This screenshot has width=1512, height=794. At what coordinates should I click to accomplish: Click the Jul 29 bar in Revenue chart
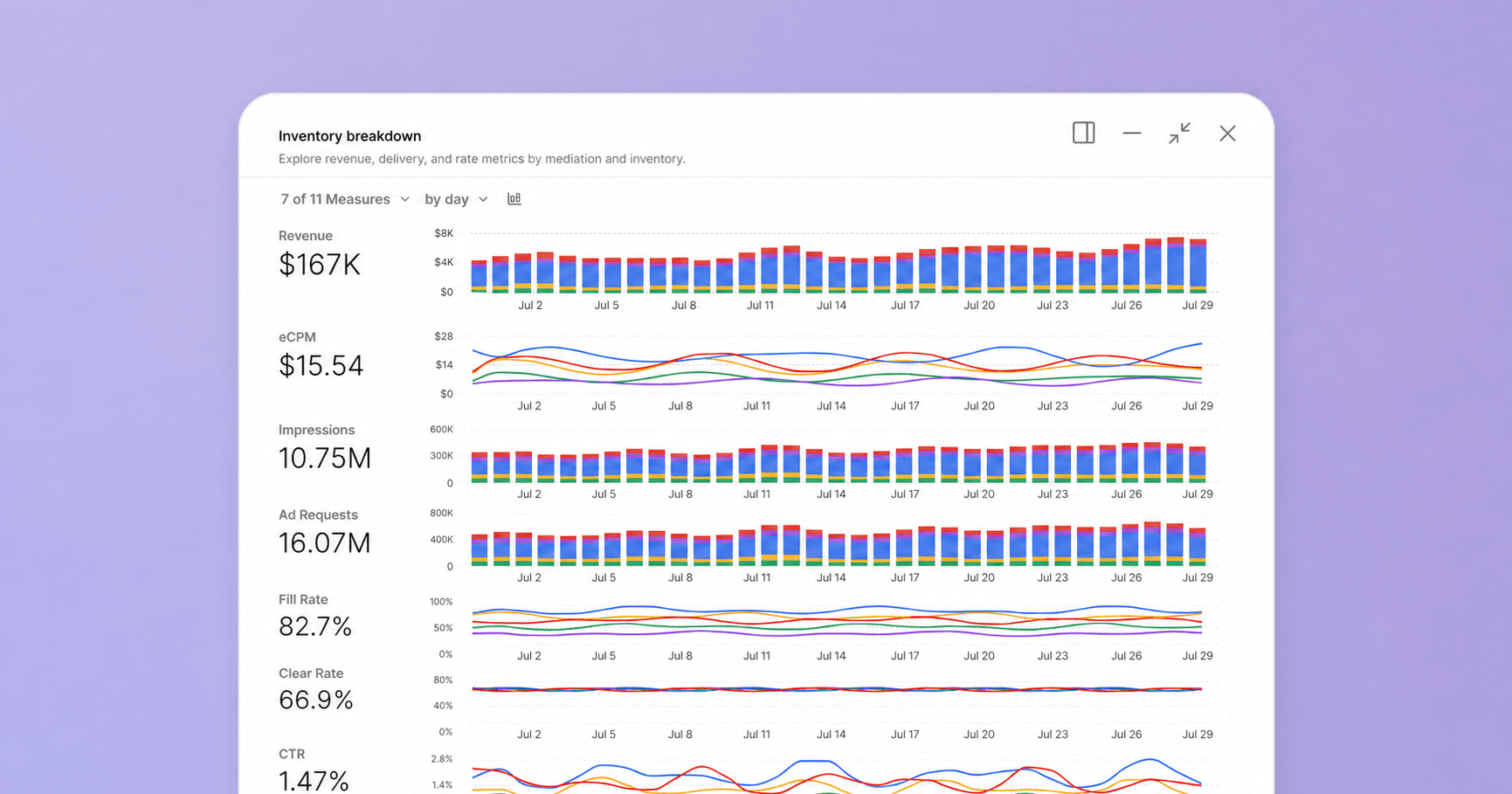click(x=1198, y=266)
